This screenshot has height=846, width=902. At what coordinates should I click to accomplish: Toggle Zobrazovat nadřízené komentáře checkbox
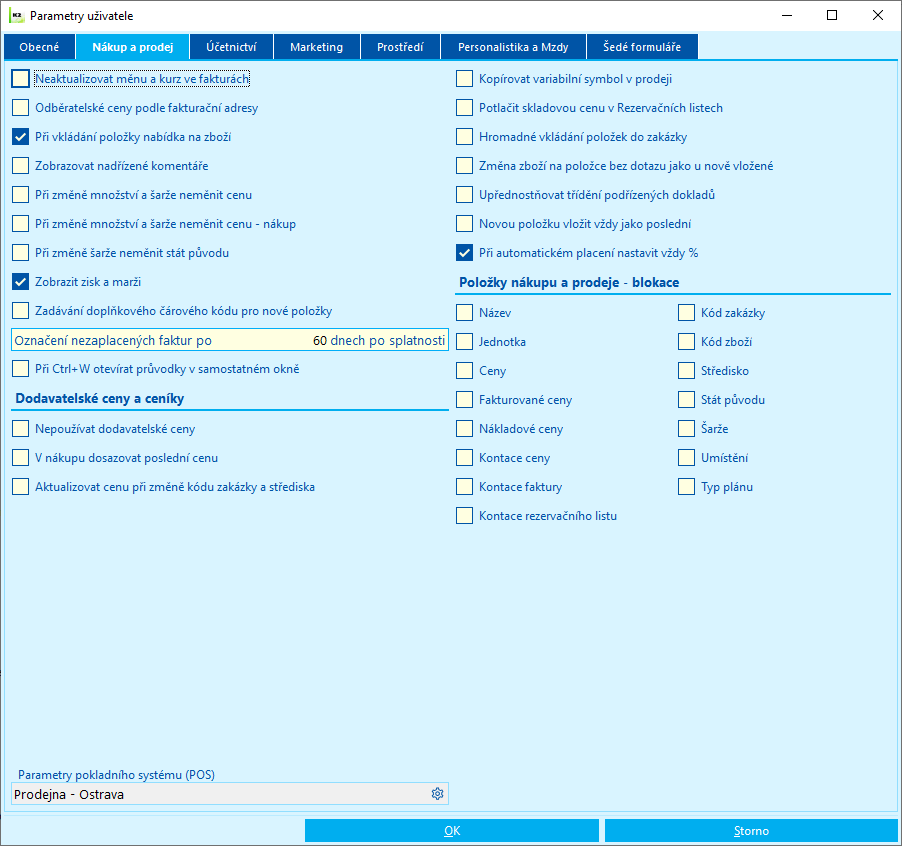pos(21,166)
